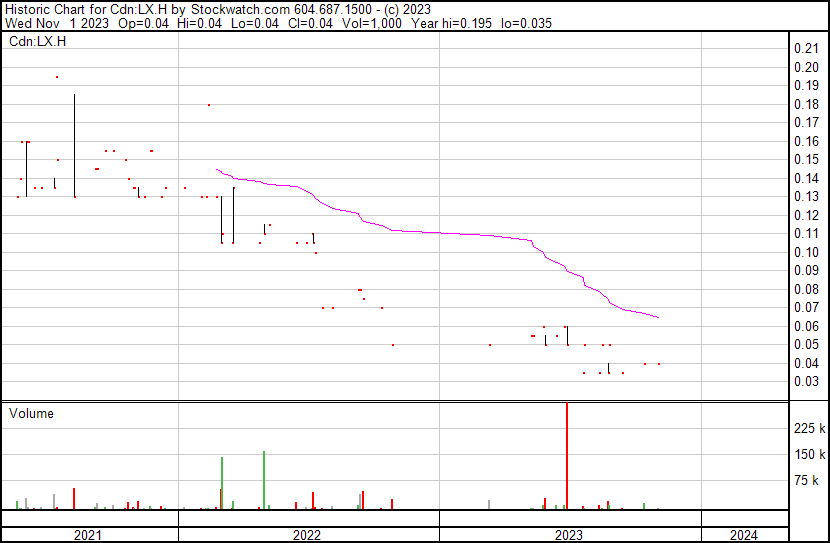Click the red price dot at 0.195
The width and height of the screenshot is (830, 543).
[57, 77]
